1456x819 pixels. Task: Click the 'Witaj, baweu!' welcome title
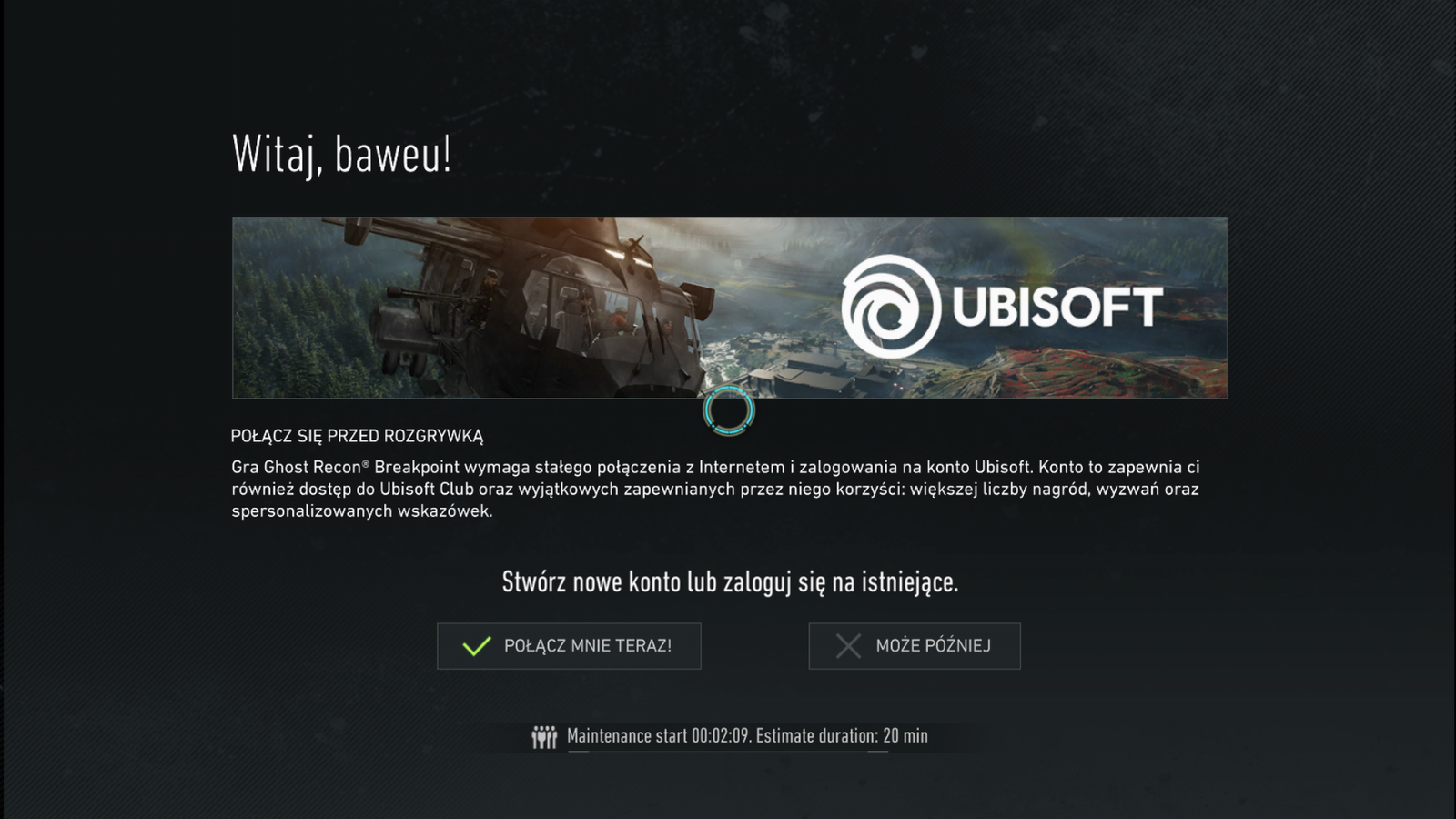pos(341,154)
